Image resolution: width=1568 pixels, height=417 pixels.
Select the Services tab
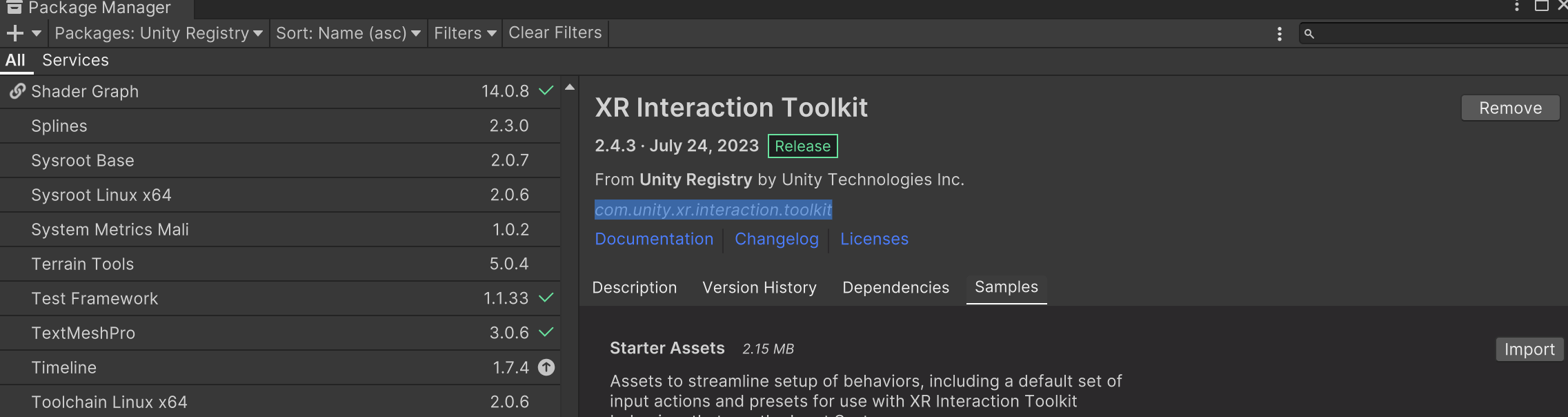coord(75,61)
